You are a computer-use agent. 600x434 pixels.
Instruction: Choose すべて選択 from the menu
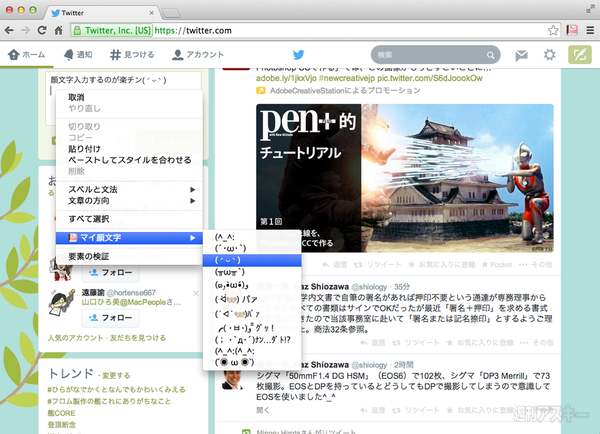pyautogui.click(x=129, y=219)
